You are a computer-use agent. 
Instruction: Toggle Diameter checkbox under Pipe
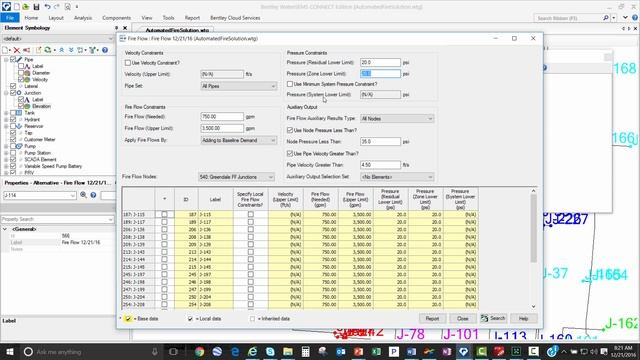pyautogui.click(x=21, y=73)
